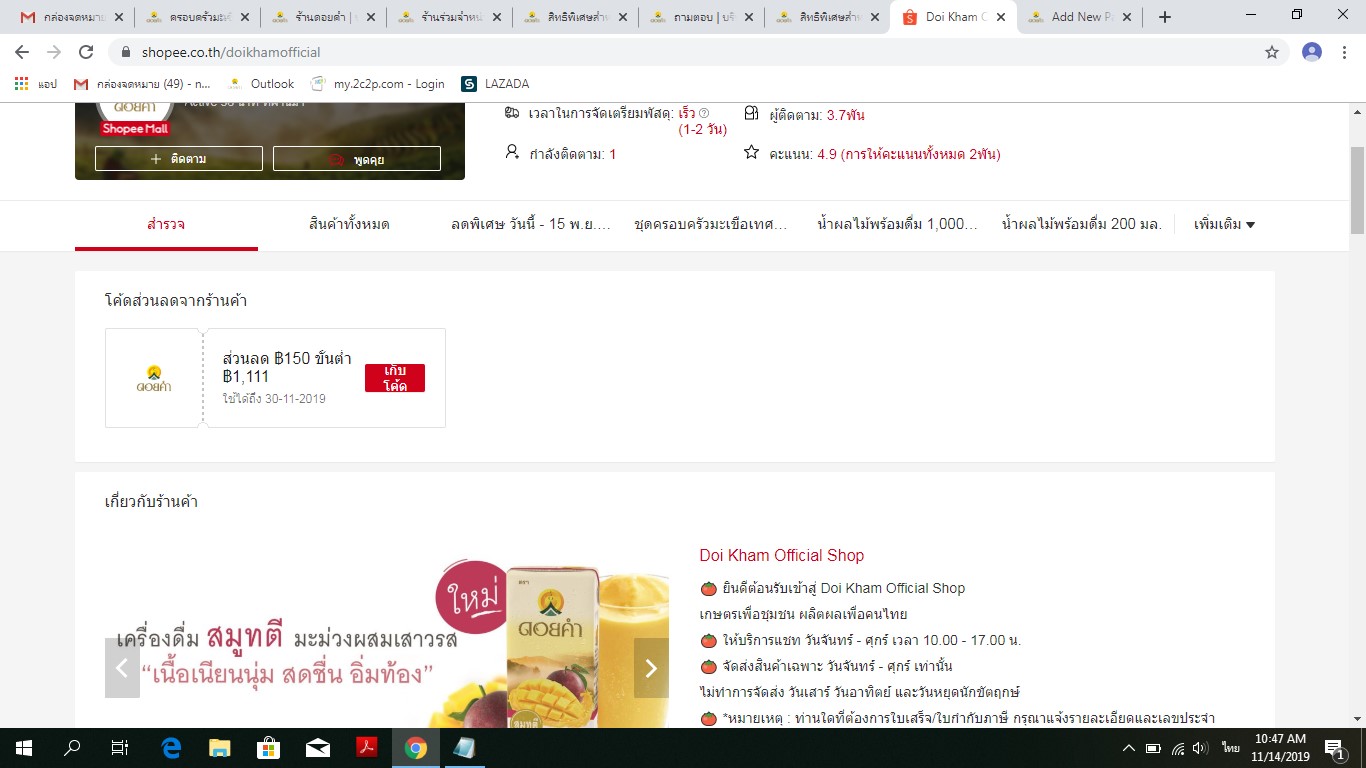Expand the เพิ่มเติม dropdown
The height and width of the screenshot is (768, 1366).
tap(1224, 224)
